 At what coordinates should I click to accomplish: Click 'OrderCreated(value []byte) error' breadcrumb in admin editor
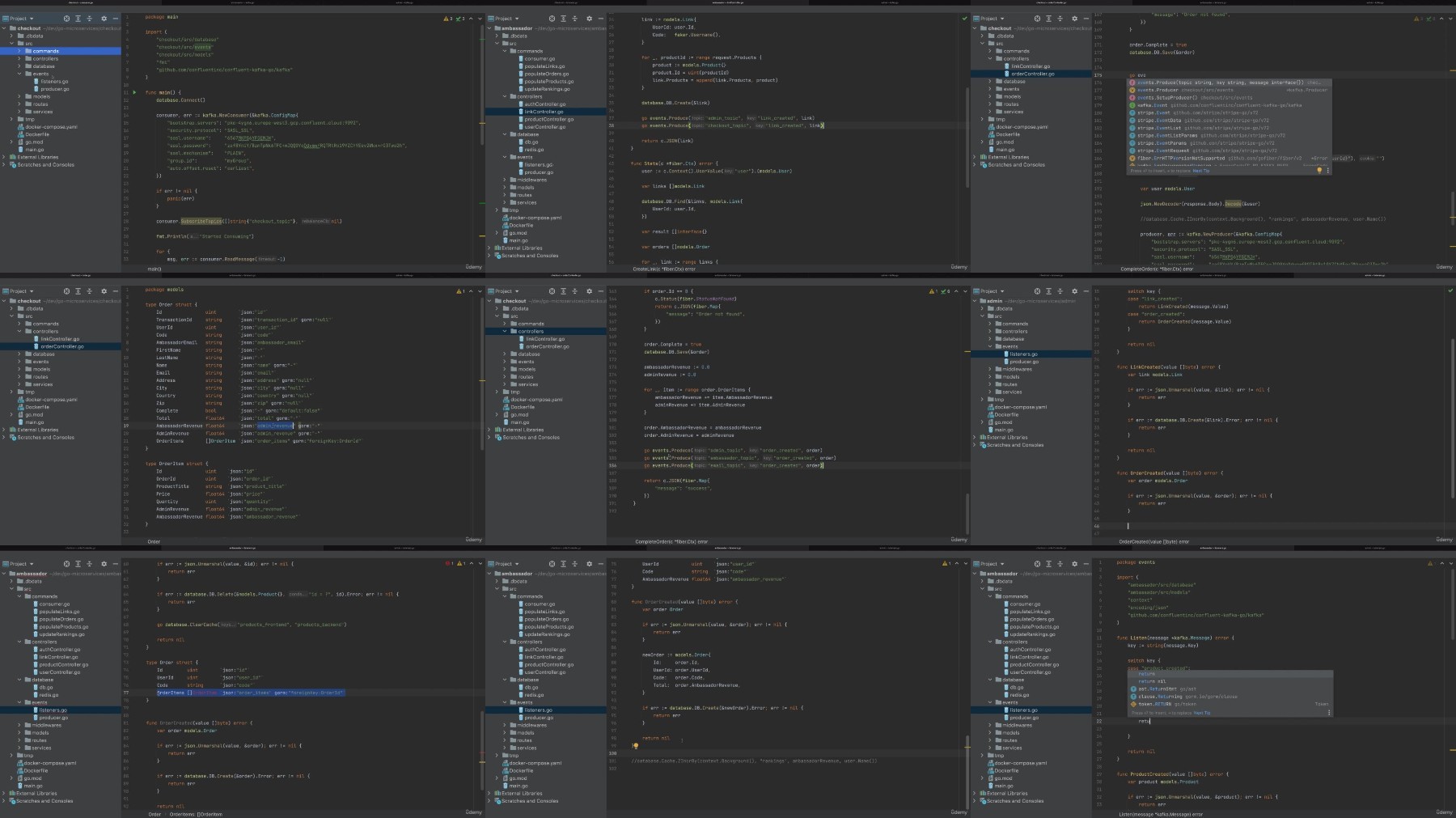1153,541
